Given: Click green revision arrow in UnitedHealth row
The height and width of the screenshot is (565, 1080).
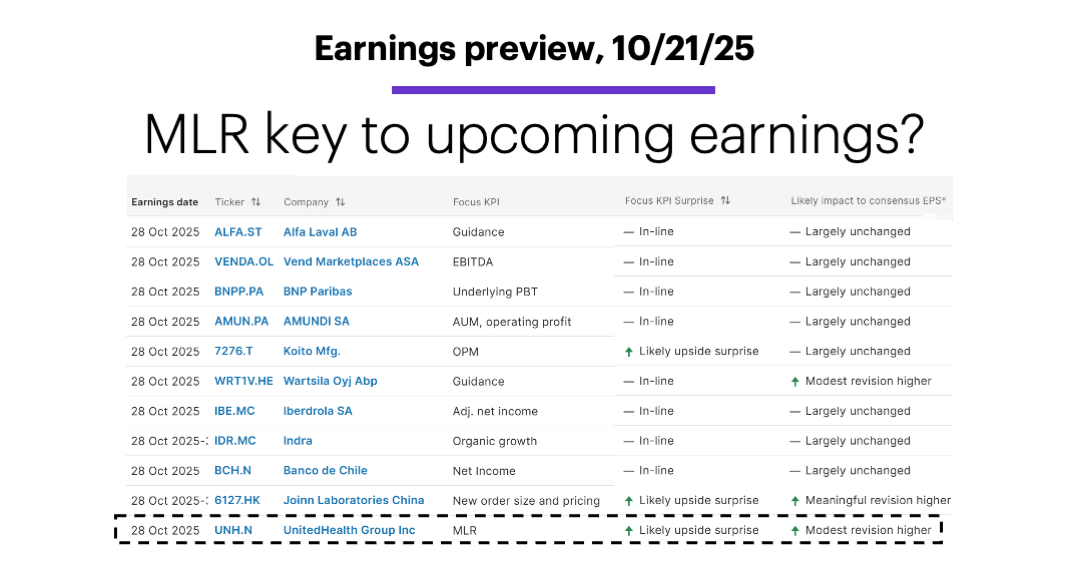Looking at the screenshot, I should pyautogui.click(x=795, y=531).
